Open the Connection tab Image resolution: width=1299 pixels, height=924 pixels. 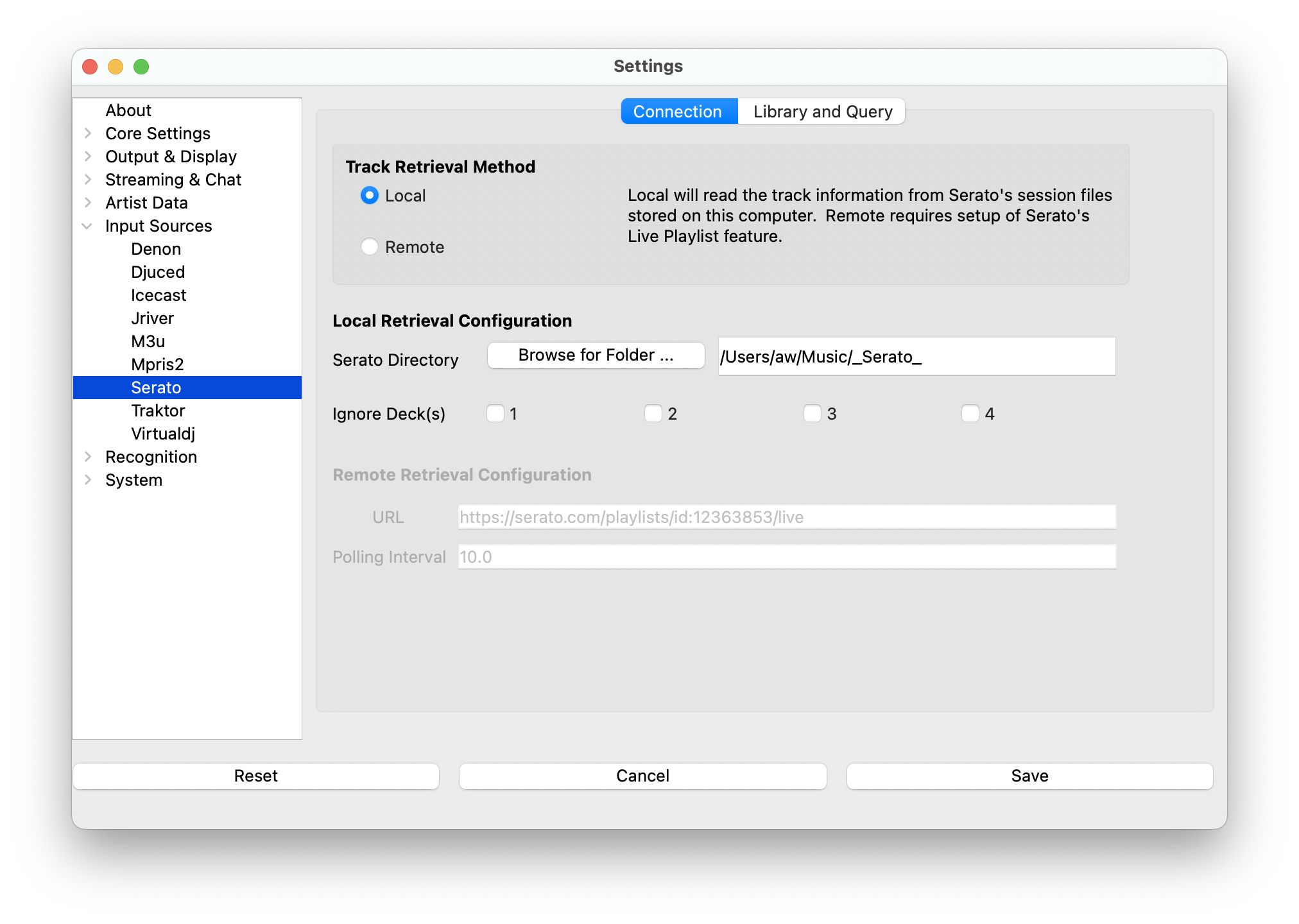(x=678, y=112)
